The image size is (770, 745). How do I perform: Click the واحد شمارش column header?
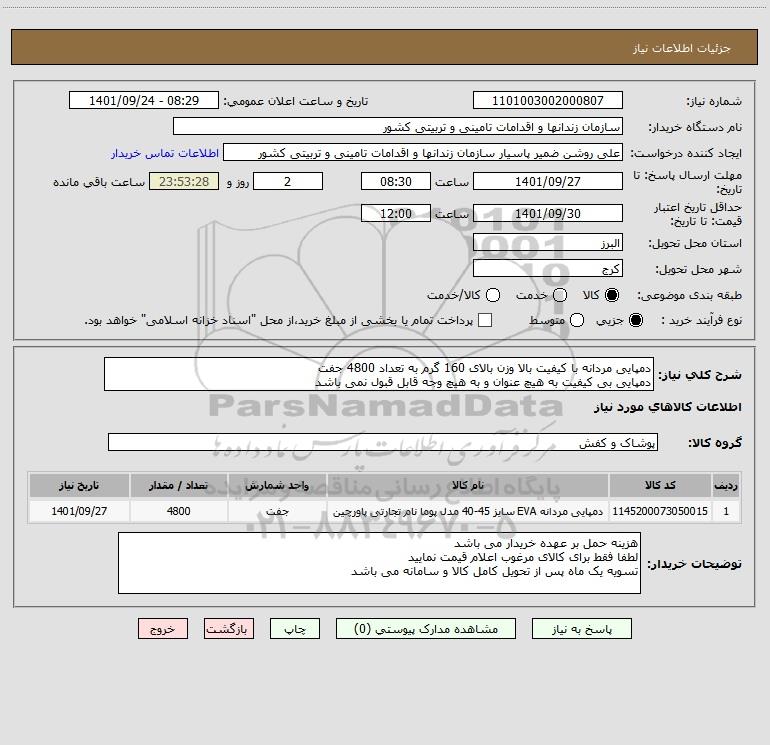click(x=277, y=485)
